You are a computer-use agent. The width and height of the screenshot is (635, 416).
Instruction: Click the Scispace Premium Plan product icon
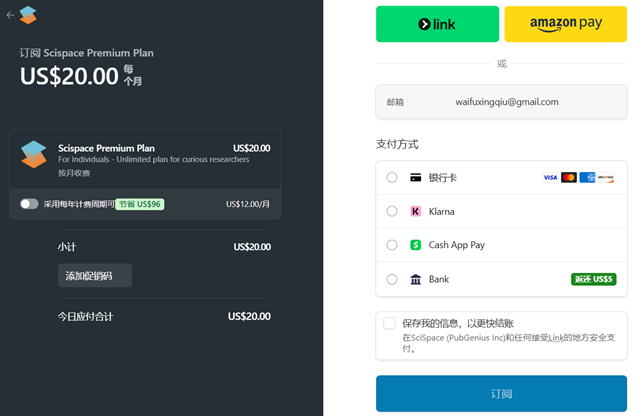34,154
